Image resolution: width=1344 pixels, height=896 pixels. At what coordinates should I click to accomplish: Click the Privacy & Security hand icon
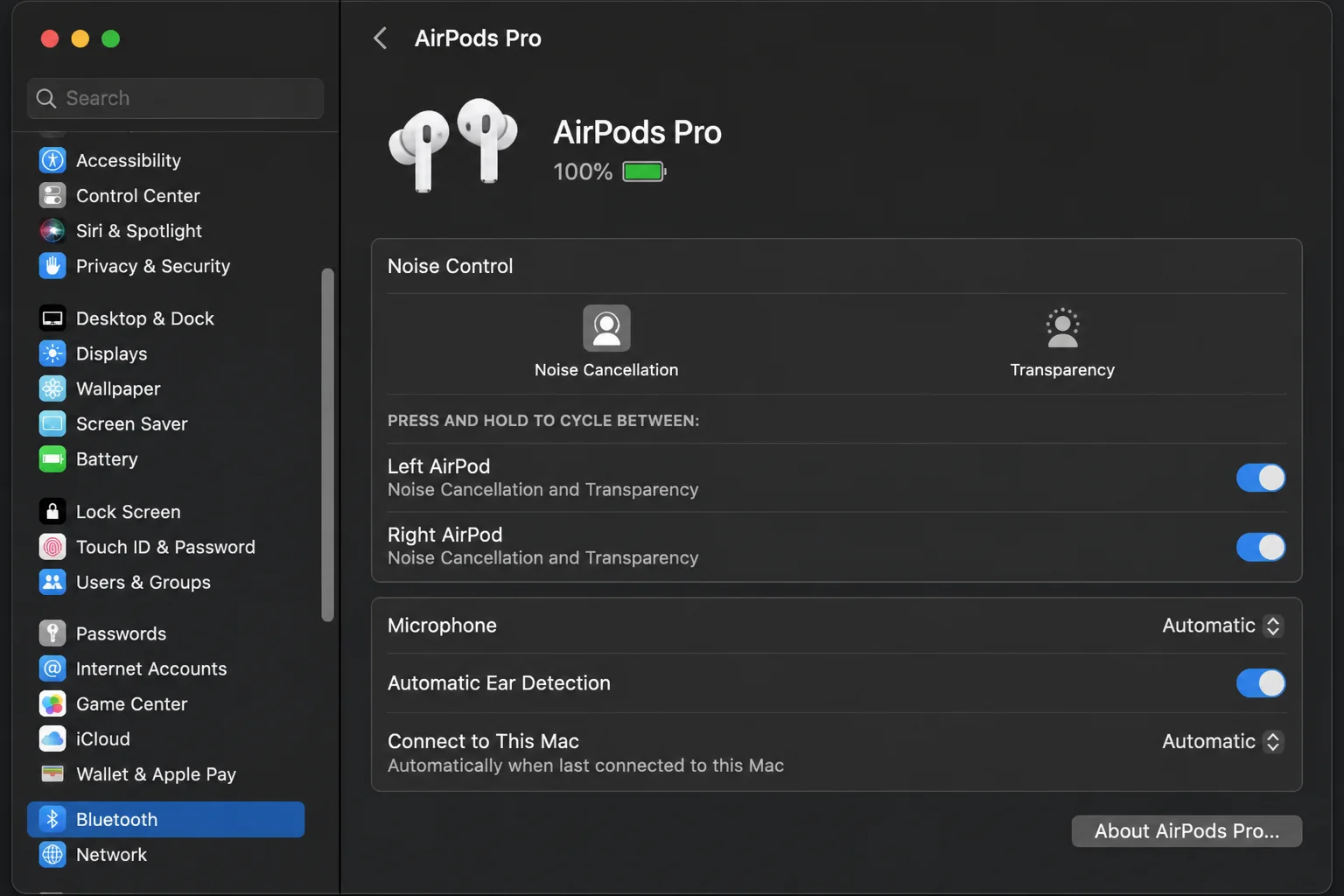(x=52, y=265)
